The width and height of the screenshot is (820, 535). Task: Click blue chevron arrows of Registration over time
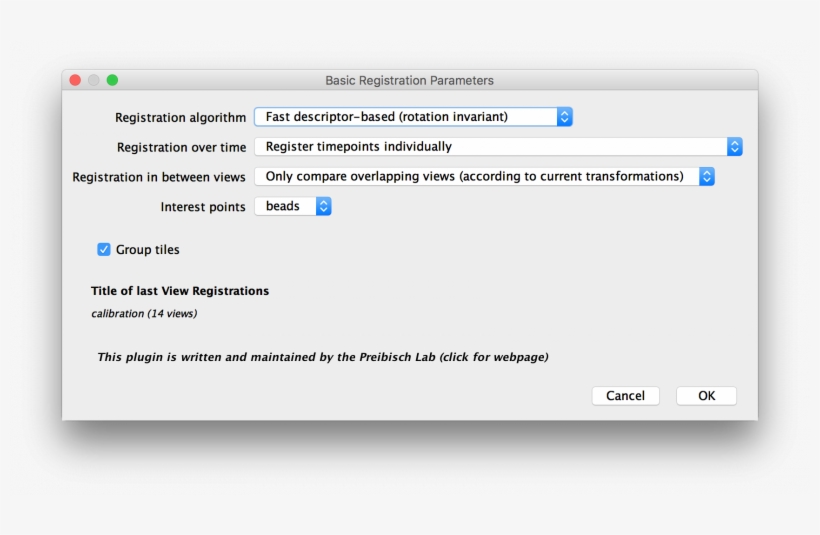tap(734, 147)
